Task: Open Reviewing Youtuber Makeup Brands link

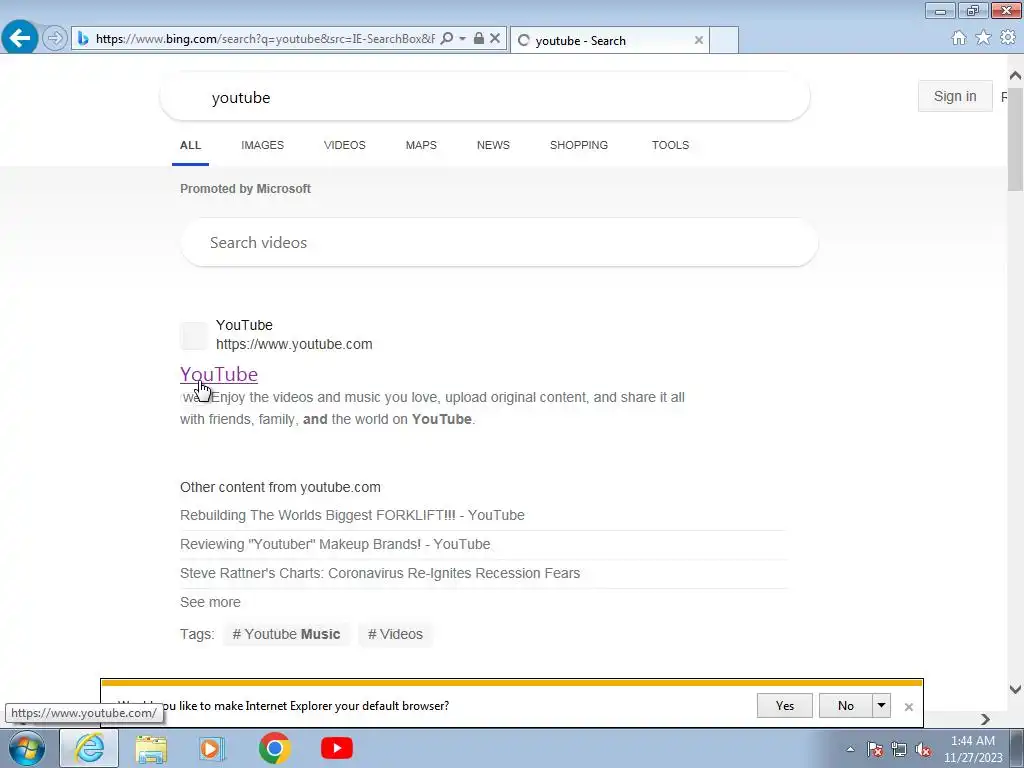Action: coord(335,544)
